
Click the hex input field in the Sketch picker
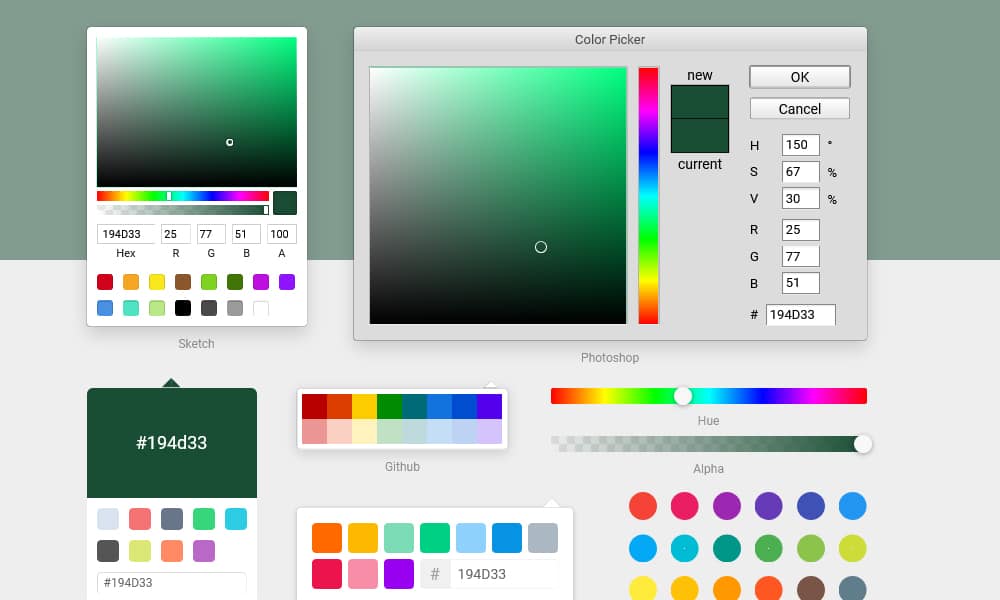(x=124, y=233)
